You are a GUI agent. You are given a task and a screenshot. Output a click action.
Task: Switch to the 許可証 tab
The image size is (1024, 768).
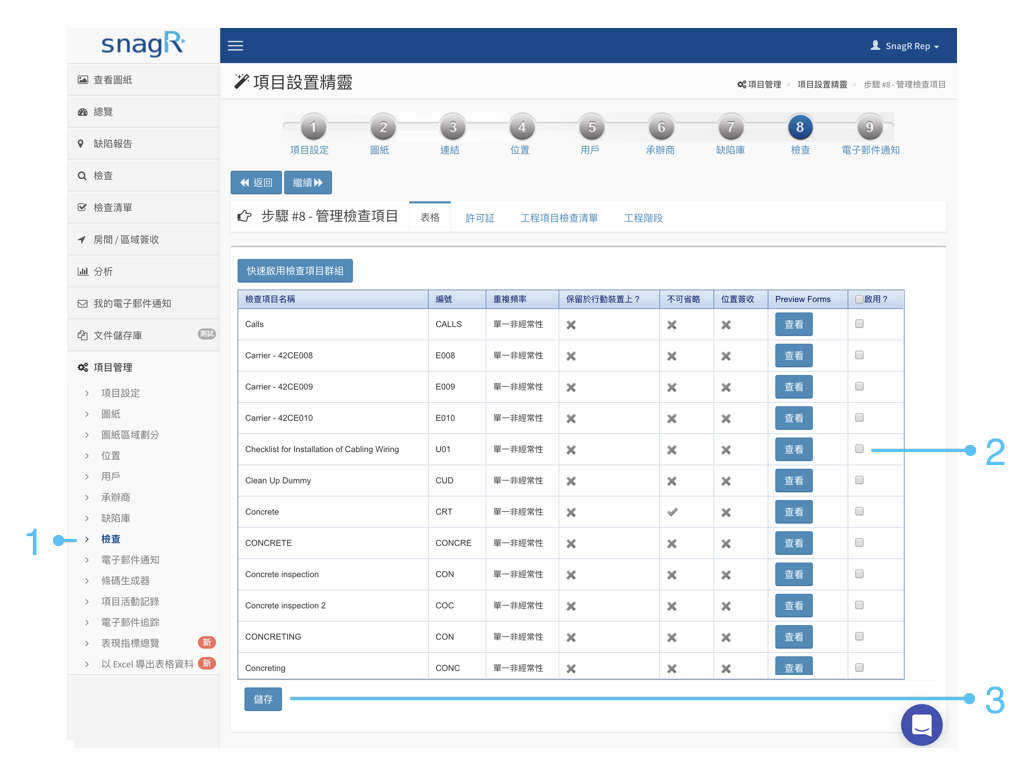(x=480, y=218)
